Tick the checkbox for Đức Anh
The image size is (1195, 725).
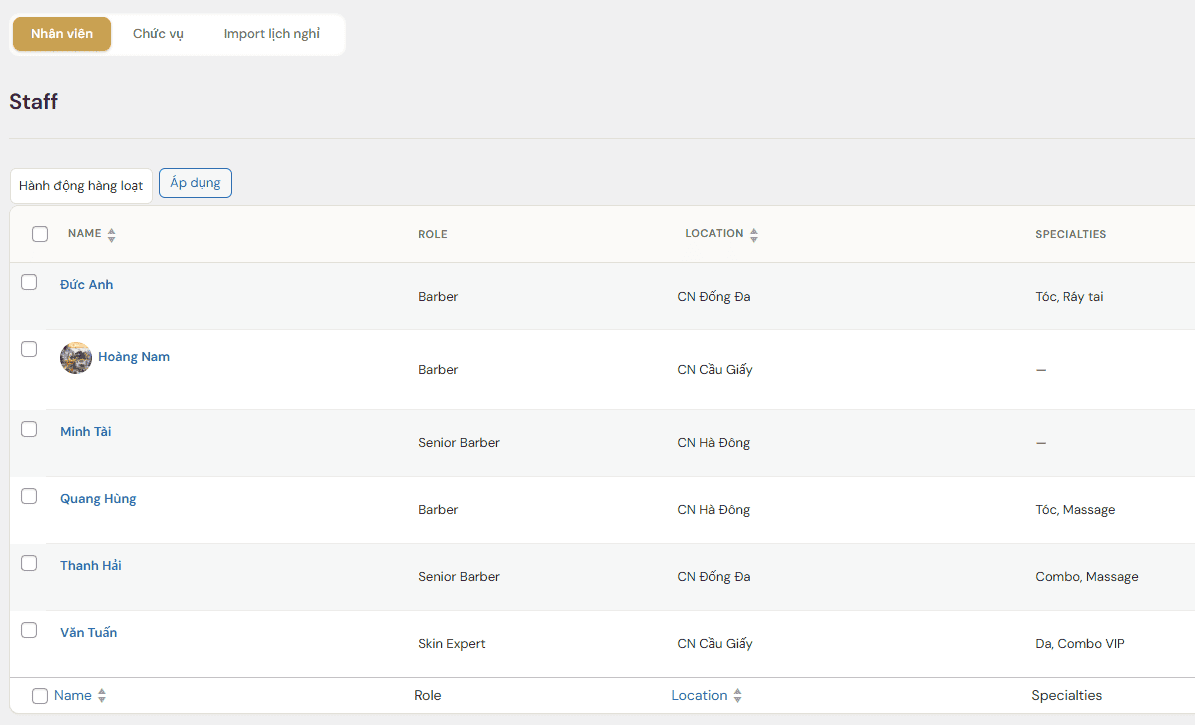coord(29,282)
